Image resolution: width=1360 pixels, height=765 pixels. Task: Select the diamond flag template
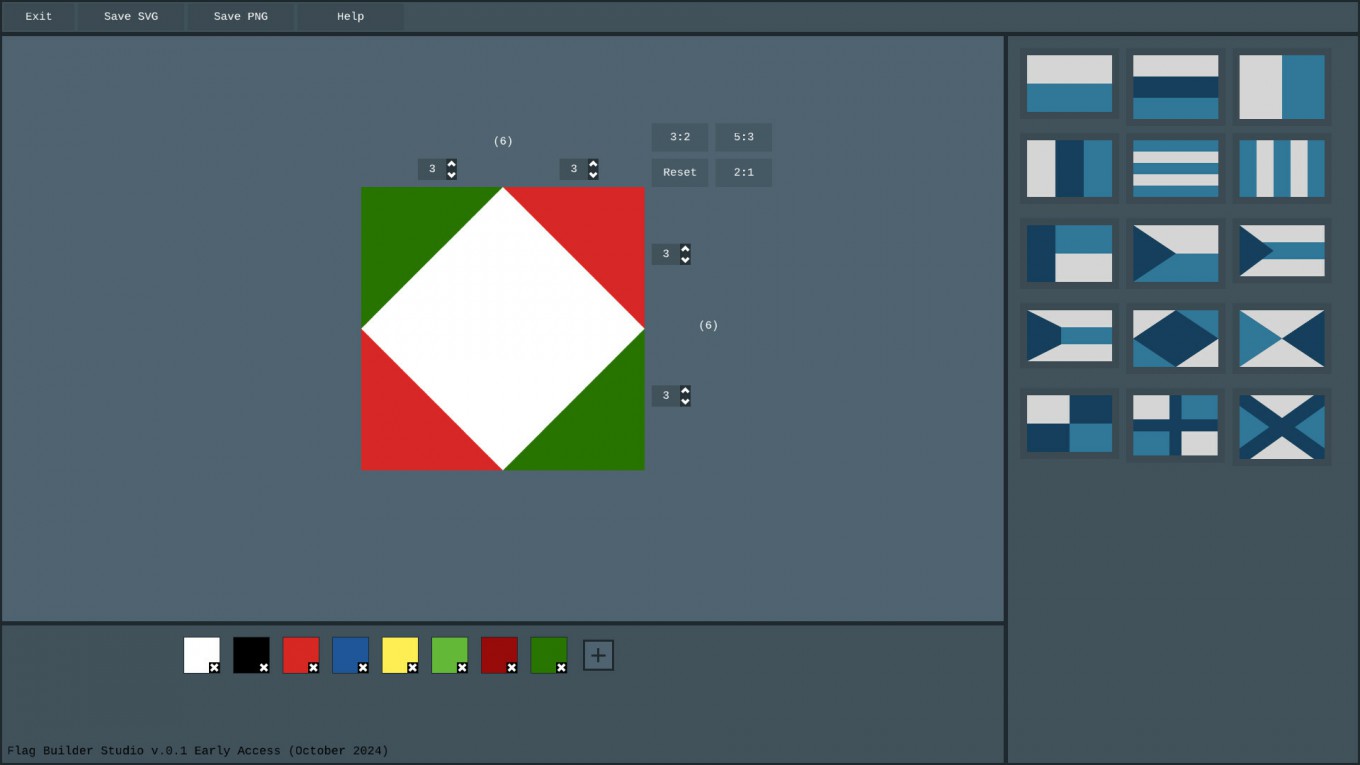1175,338
